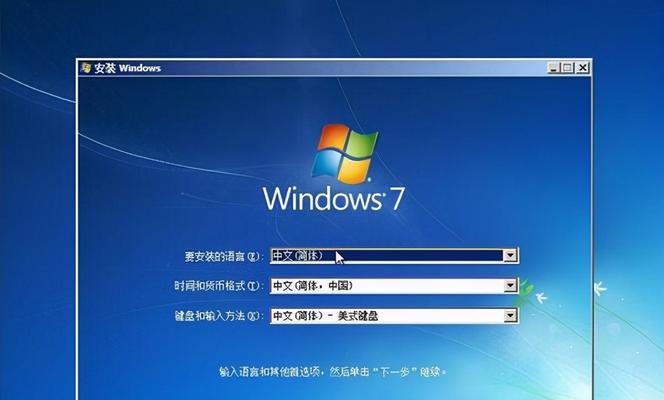Close the 安装 Windows setup window
Image resolution: width=664 pixels, height=400 pixels.
[x=583, y=68]
